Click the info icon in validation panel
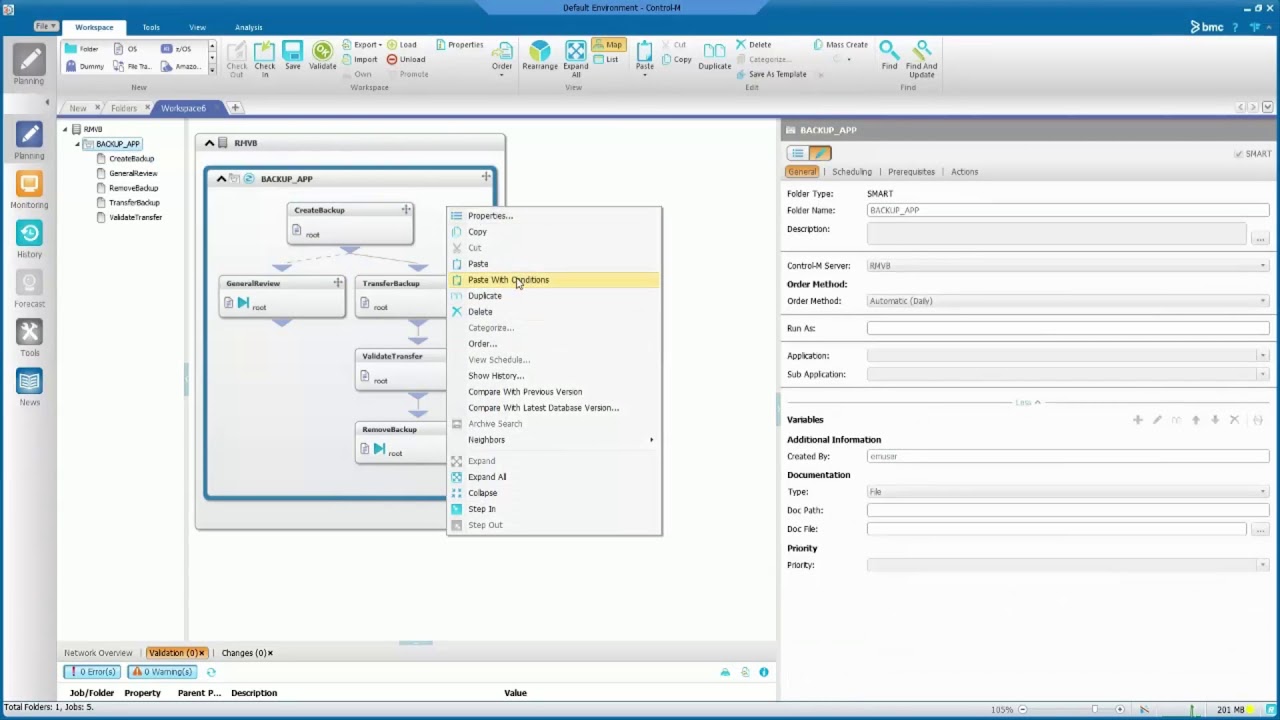Screen dimensions: 1280x720 [764, 672]
